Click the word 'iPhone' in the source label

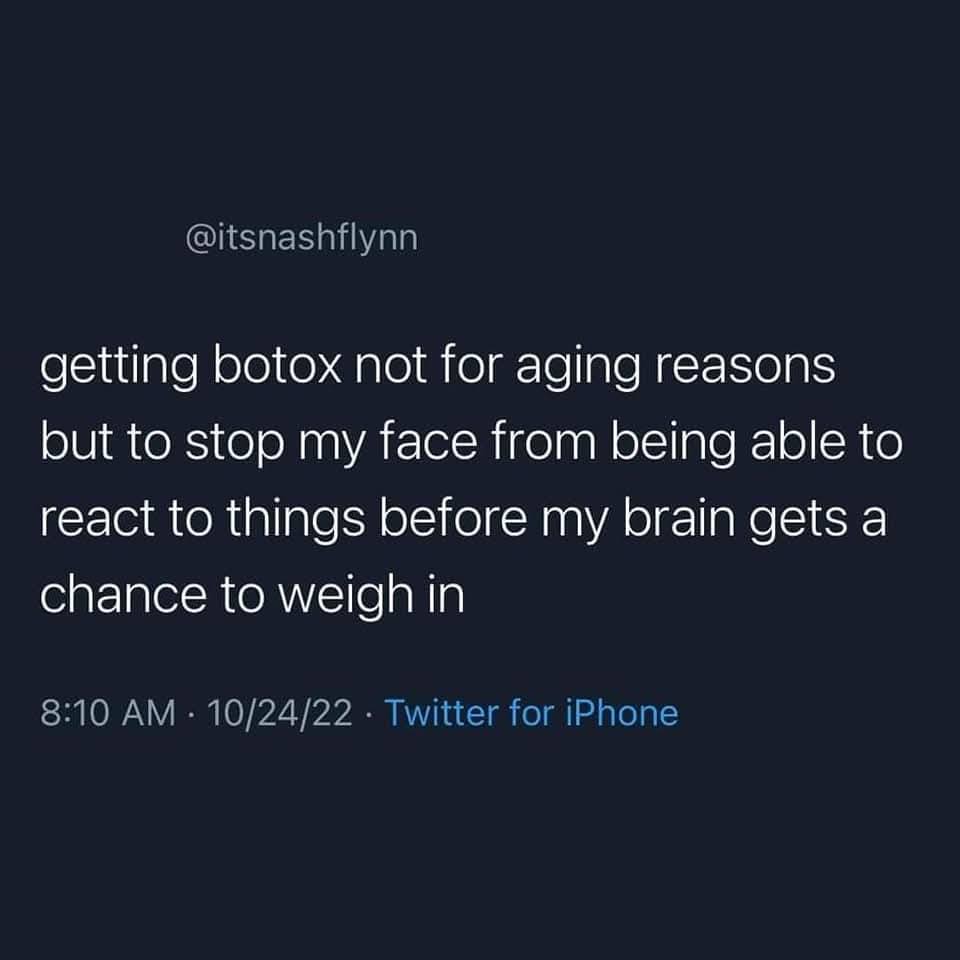click(x=621, y=713)
